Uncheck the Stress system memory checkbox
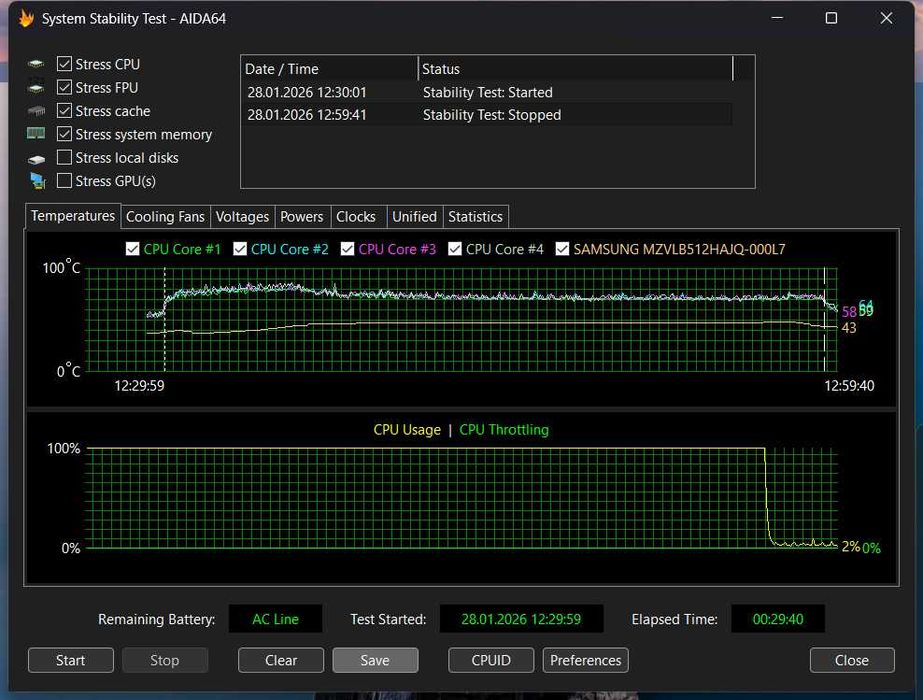 (x=64, y=134)
